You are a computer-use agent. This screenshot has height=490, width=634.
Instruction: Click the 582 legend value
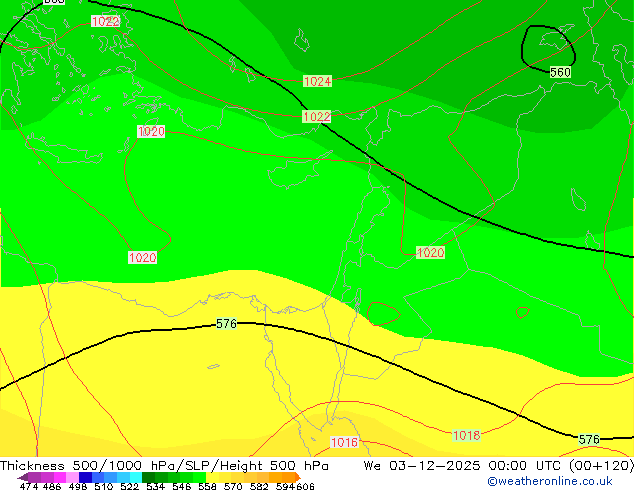[x=259, y=486]
